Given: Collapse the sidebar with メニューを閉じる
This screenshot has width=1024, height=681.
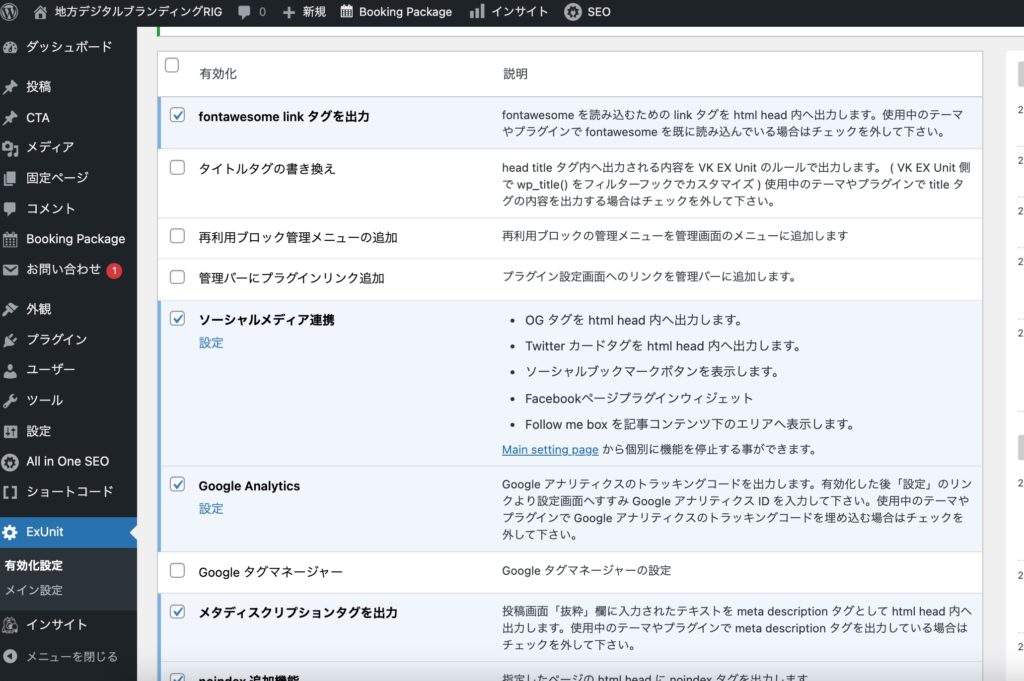Looking at the screenshot, I should click(70, 657).
